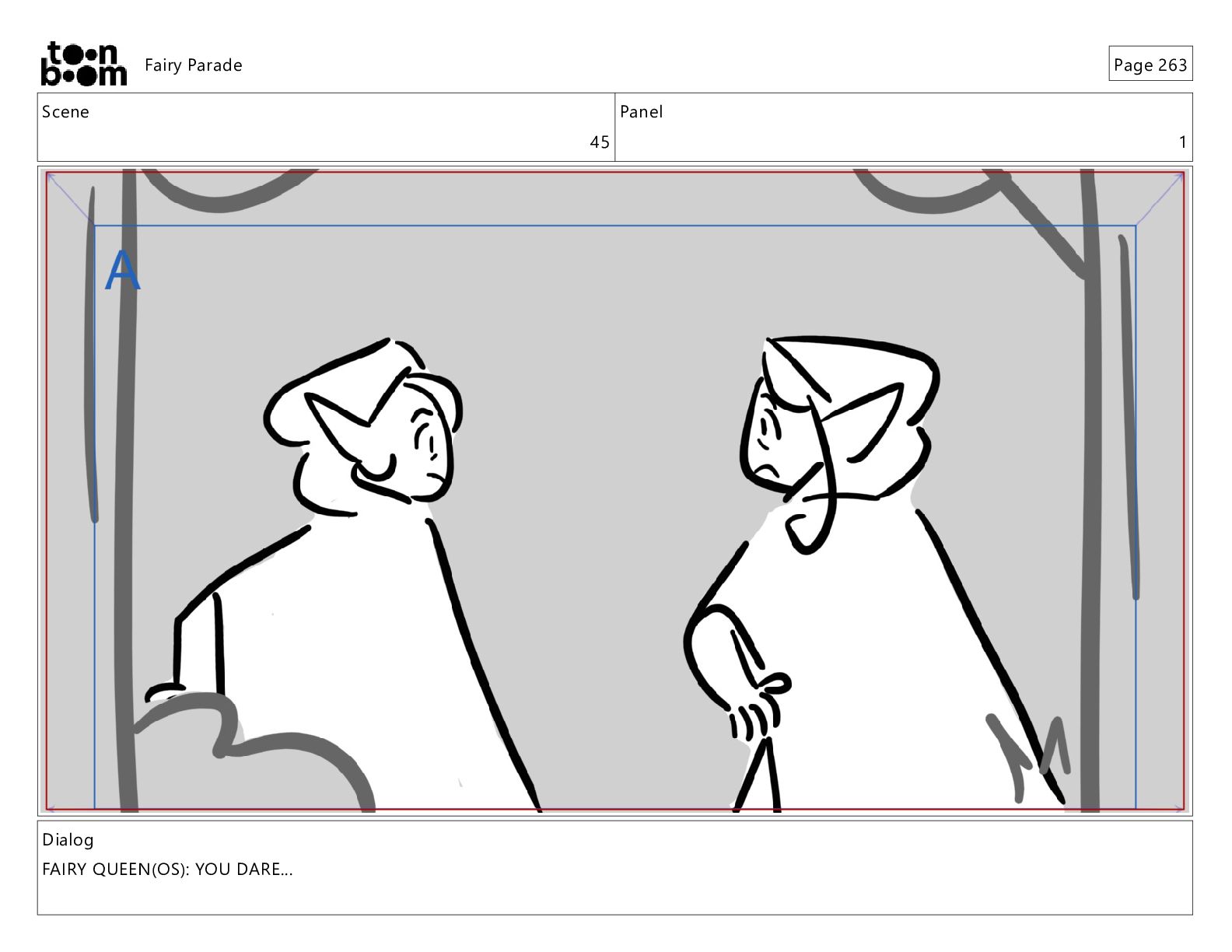Click the 'Panel' label
This screenshot has height=952, width=1232.
[x=641, y=112]
